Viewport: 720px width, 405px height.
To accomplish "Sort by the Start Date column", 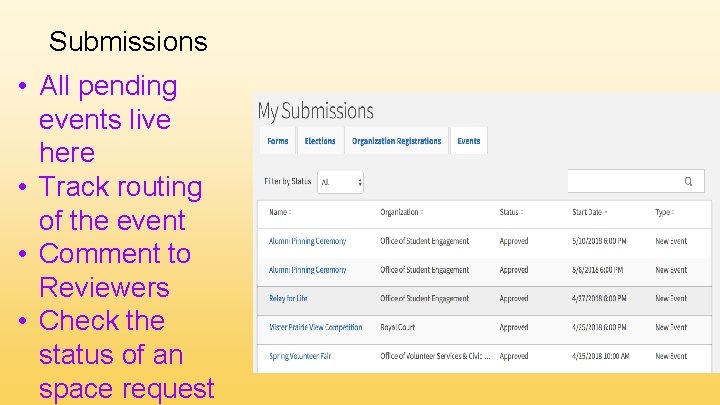I will coord(588,212).
